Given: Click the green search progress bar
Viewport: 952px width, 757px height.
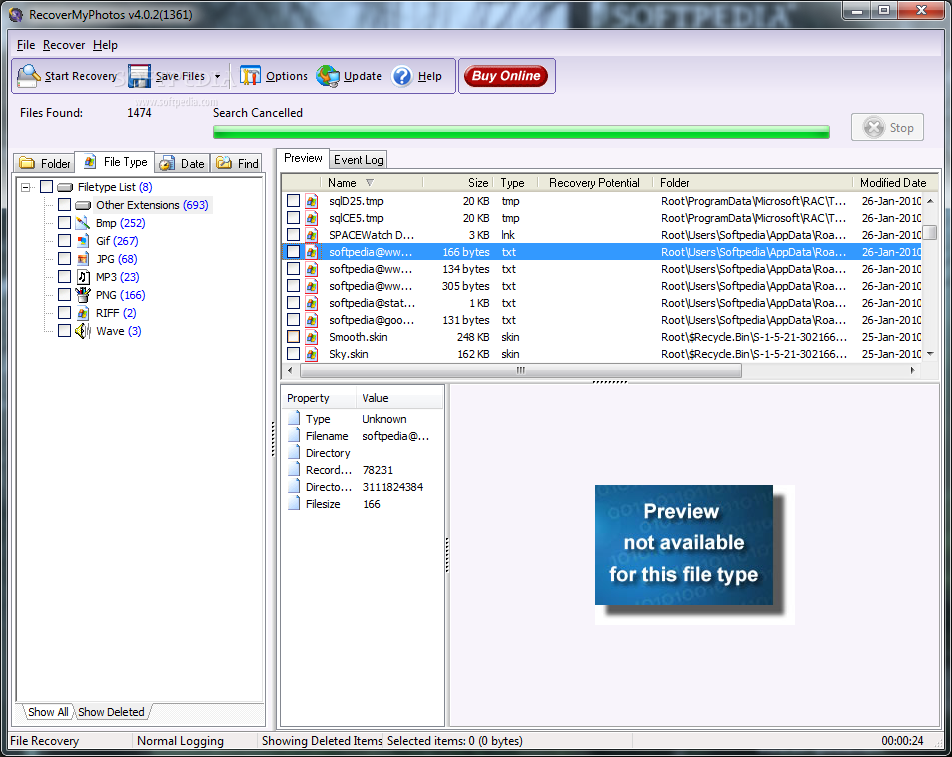Looking at the screenshot, I should pyautogui.click(x=521, y=132).
